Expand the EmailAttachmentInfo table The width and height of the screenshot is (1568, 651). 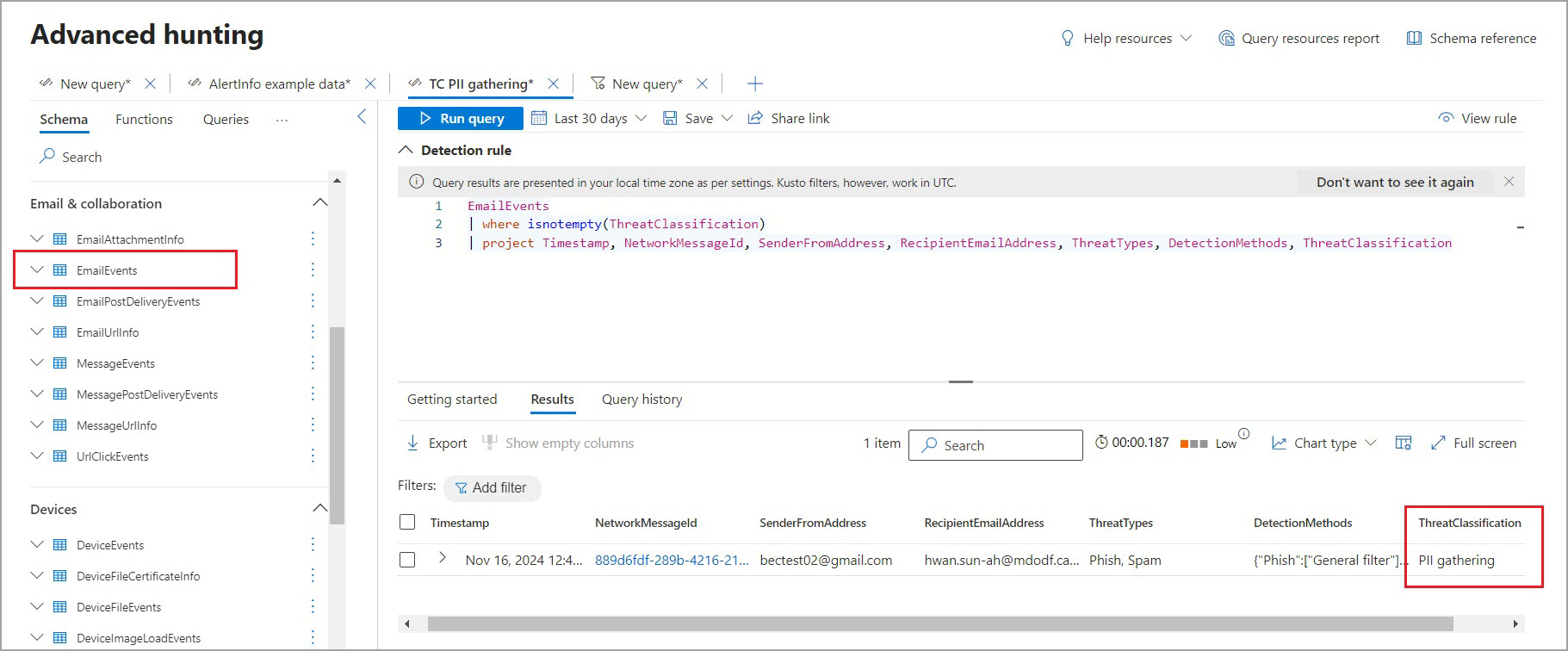(x=36, y=239)
